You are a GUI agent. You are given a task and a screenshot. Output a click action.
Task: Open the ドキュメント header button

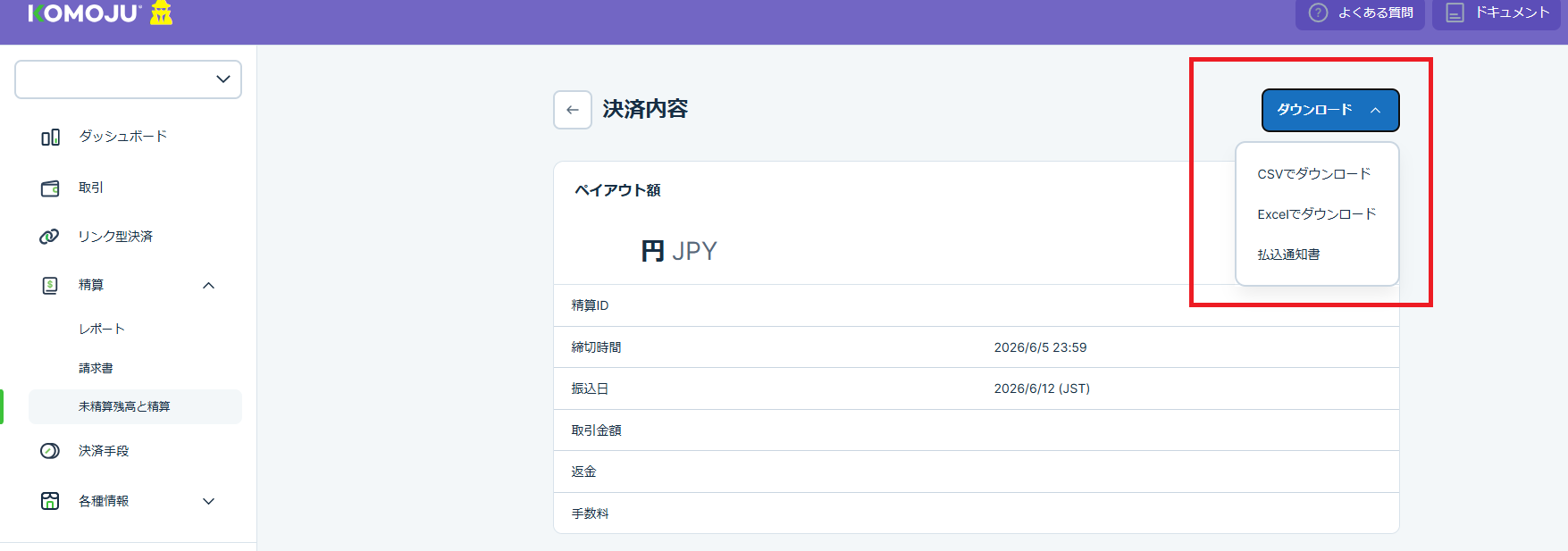(1497, 13)
